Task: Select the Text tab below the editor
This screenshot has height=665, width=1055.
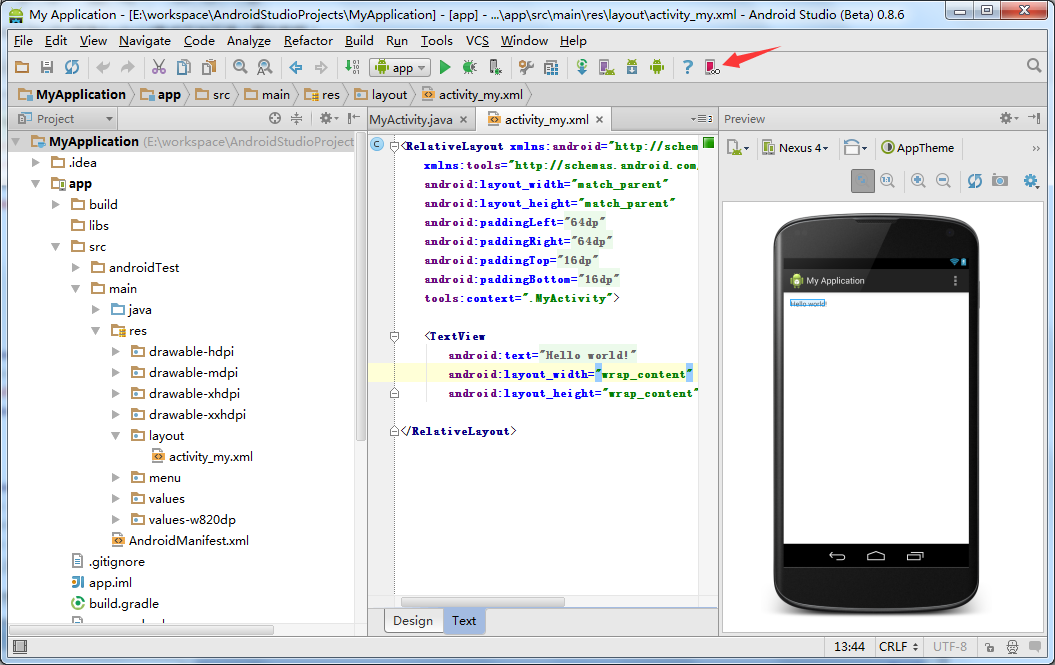Action: (464, 621)
